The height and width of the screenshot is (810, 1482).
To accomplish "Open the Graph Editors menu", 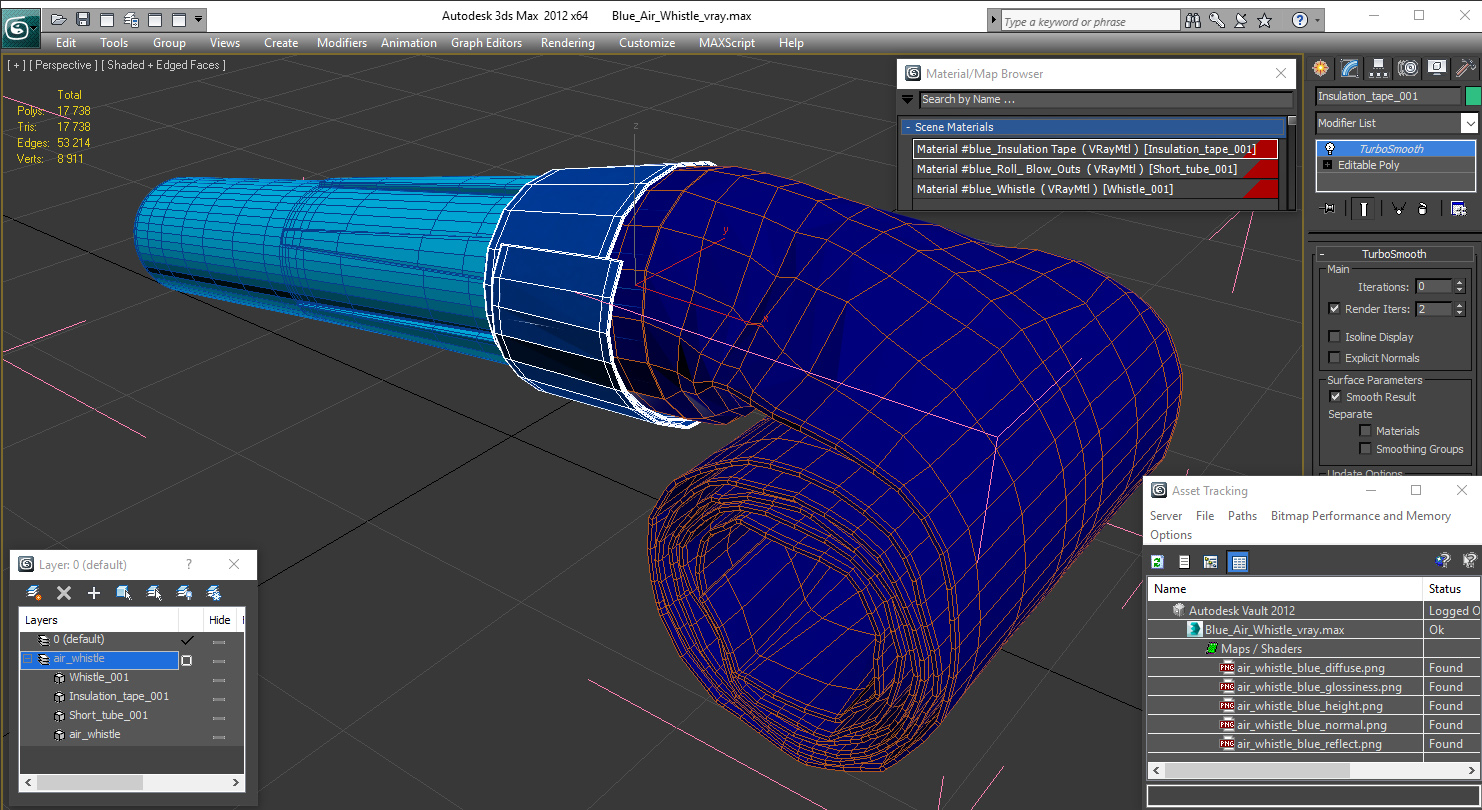I will point(486,43).
